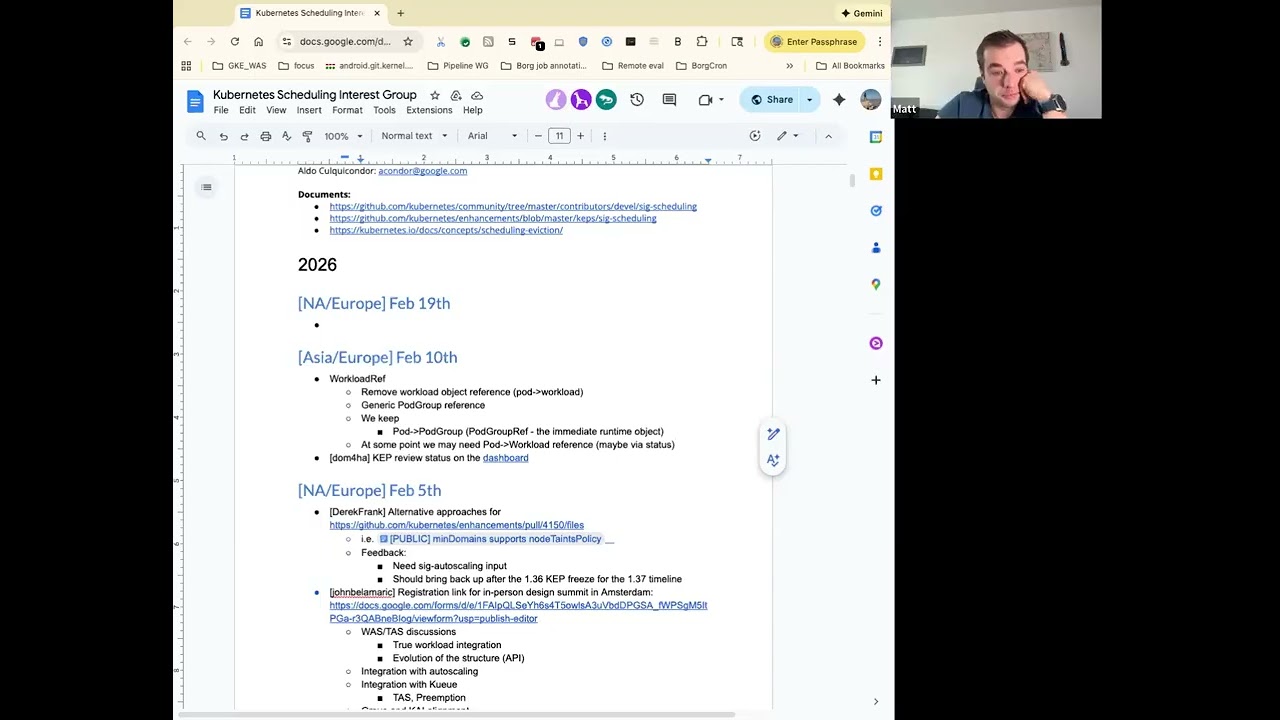Open the Pipeline WG bookmark folder
This screenshot has height=720, width=1280.
click(458, 66)
